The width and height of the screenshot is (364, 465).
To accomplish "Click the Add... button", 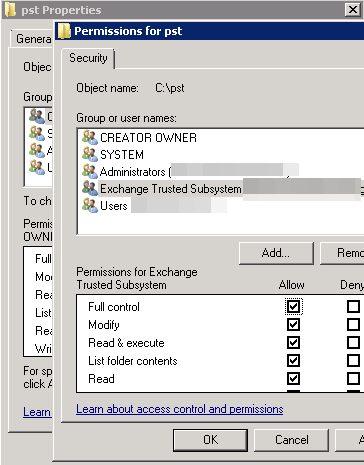I will [276, 253].
